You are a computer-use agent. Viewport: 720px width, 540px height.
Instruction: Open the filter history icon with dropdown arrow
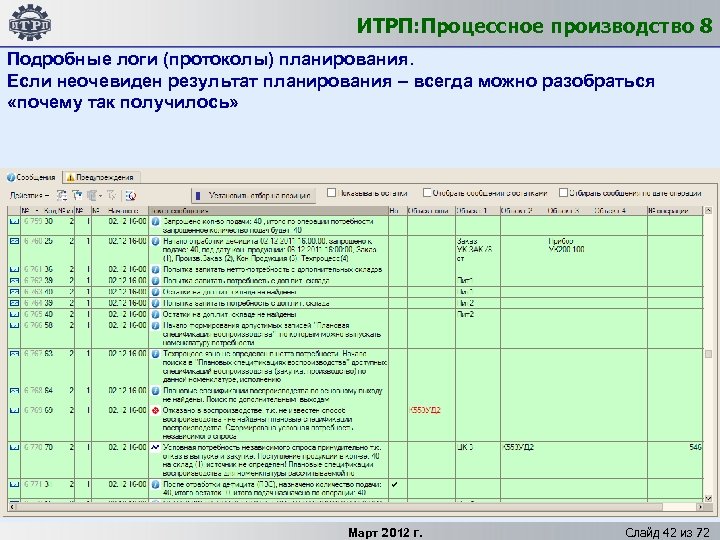coord(94,196)
